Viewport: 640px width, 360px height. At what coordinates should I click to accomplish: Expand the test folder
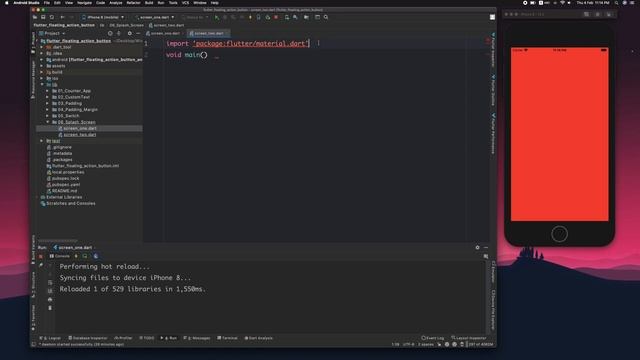pos(42,141)
